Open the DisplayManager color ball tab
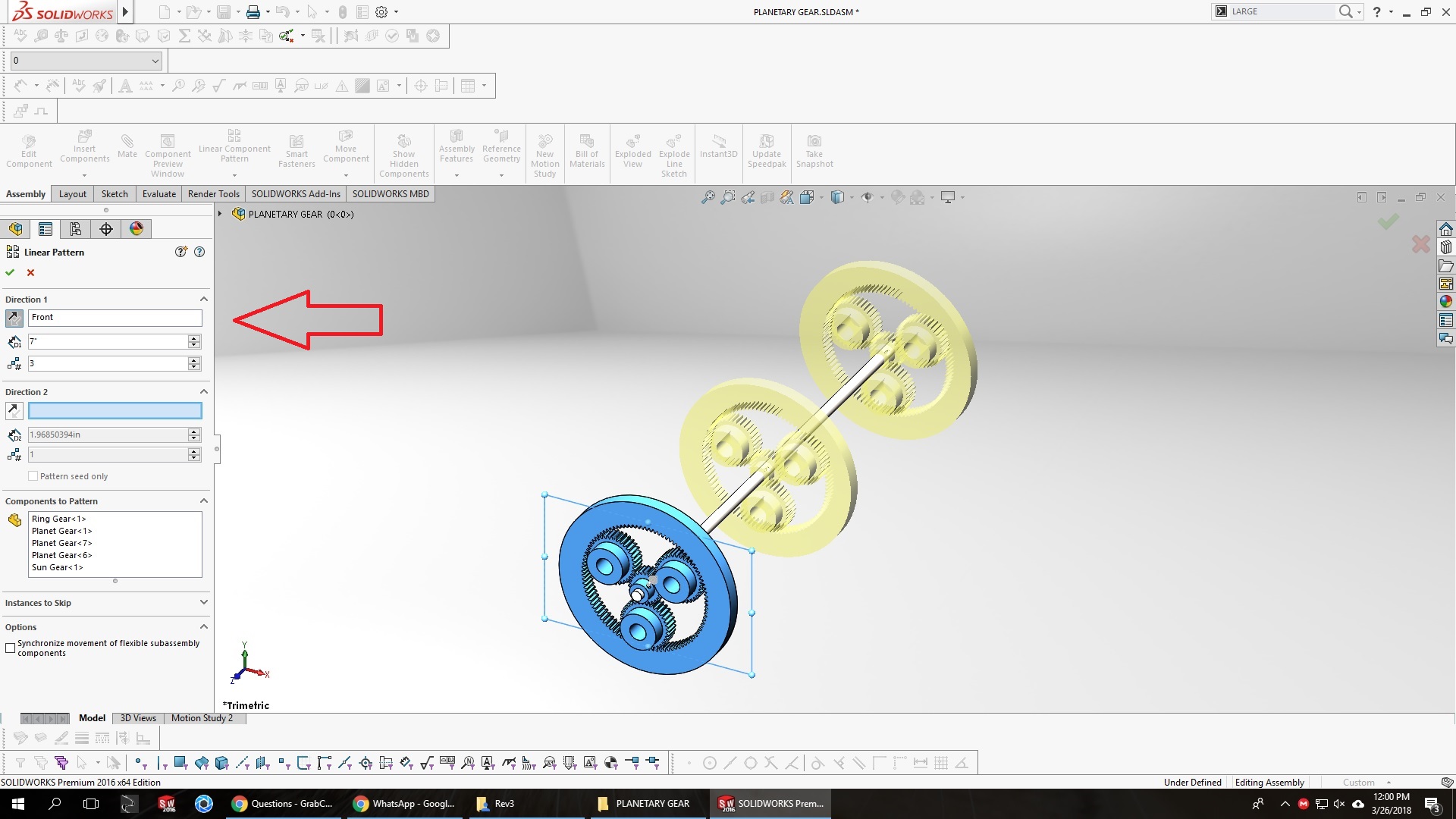The width and height of the screenshot is (1456, 819). coord(136,229)
